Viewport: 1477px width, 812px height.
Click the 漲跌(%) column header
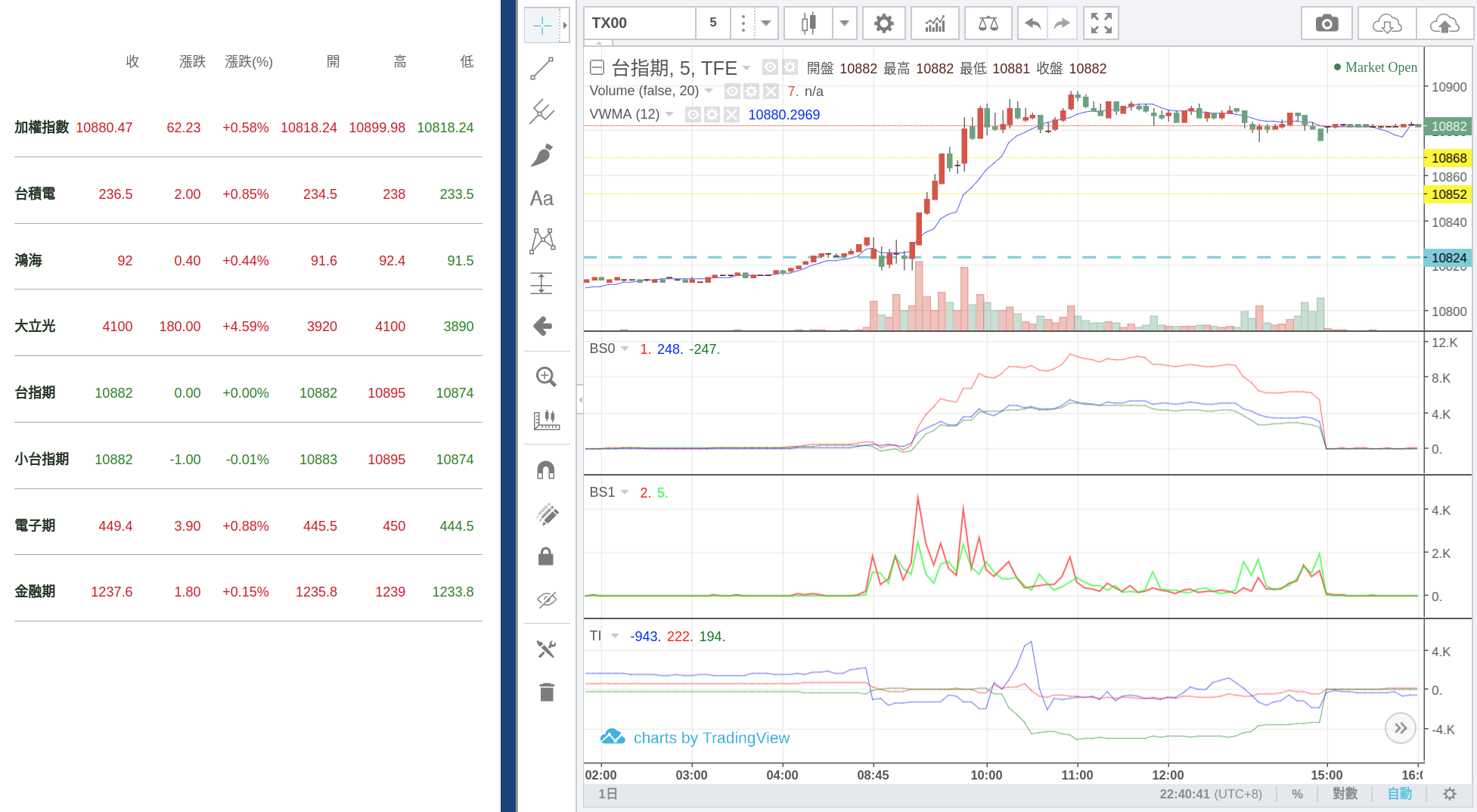249,62
